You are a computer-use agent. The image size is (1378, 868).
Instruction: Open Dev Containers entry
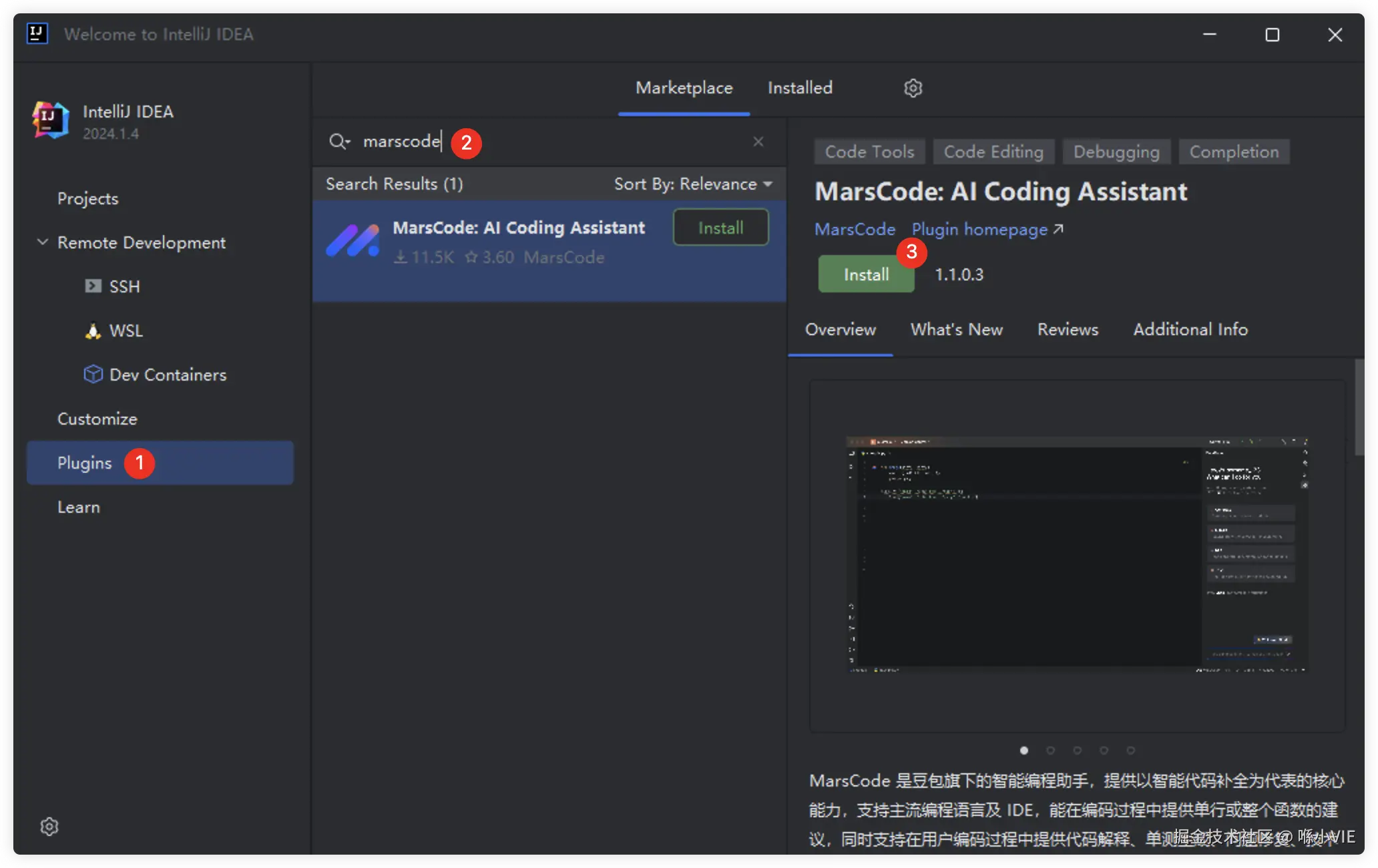click(167, 375)
